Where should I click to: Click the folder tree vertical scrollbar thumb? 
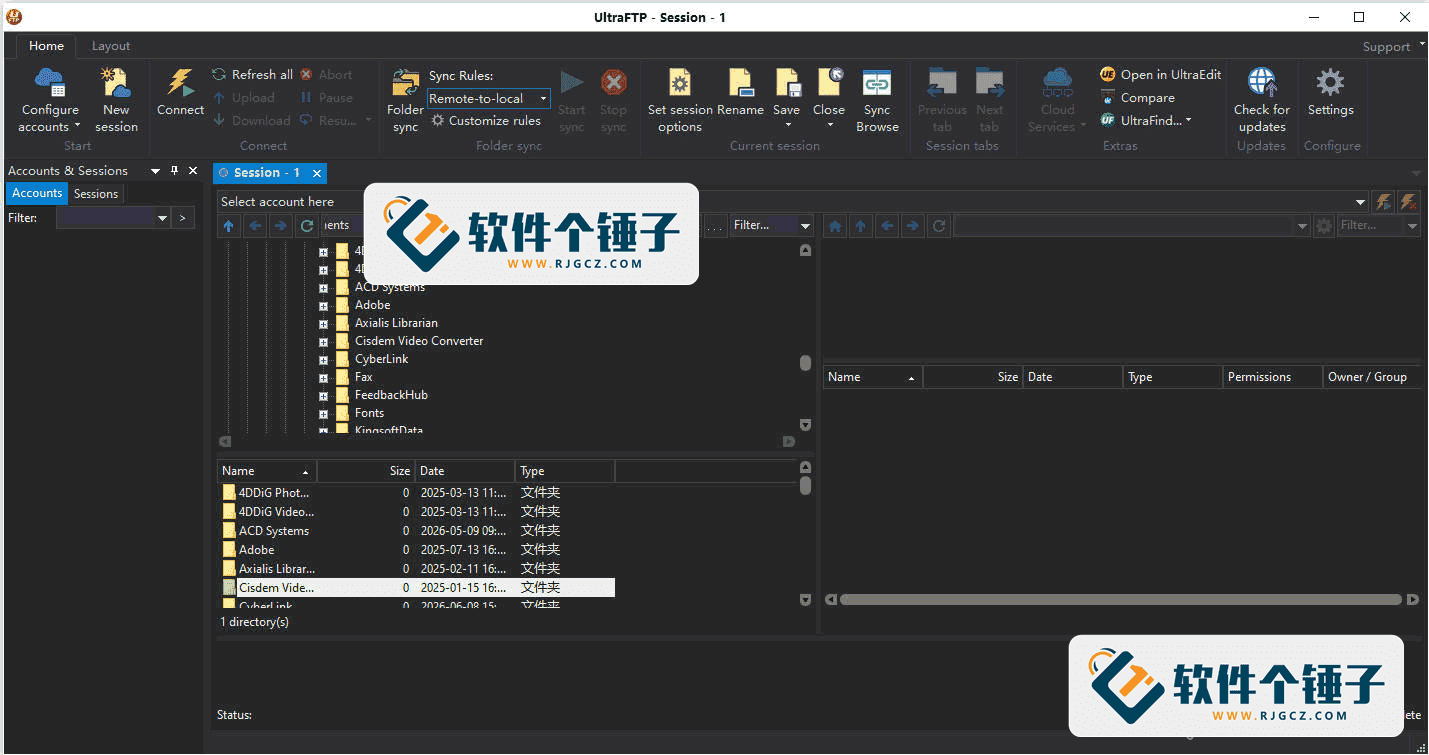point(805,363)
